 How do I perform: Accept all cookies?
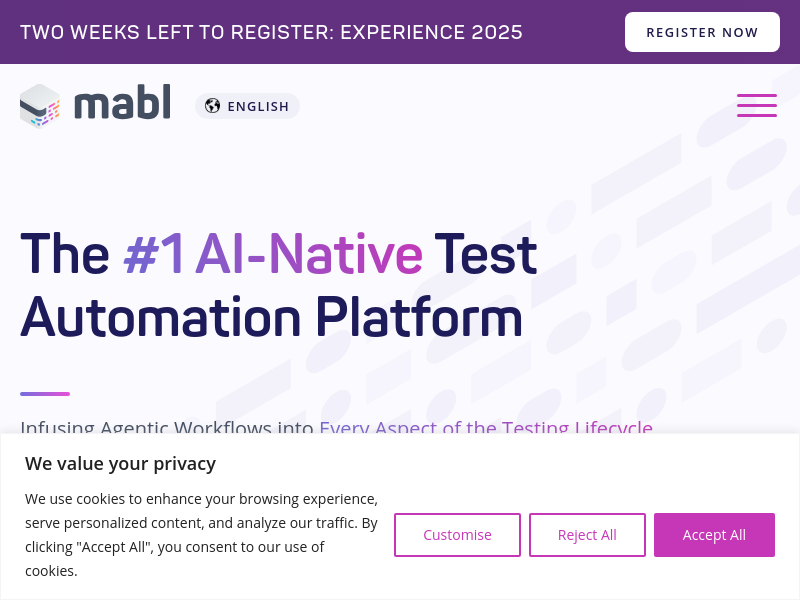[x=714, y=535]
